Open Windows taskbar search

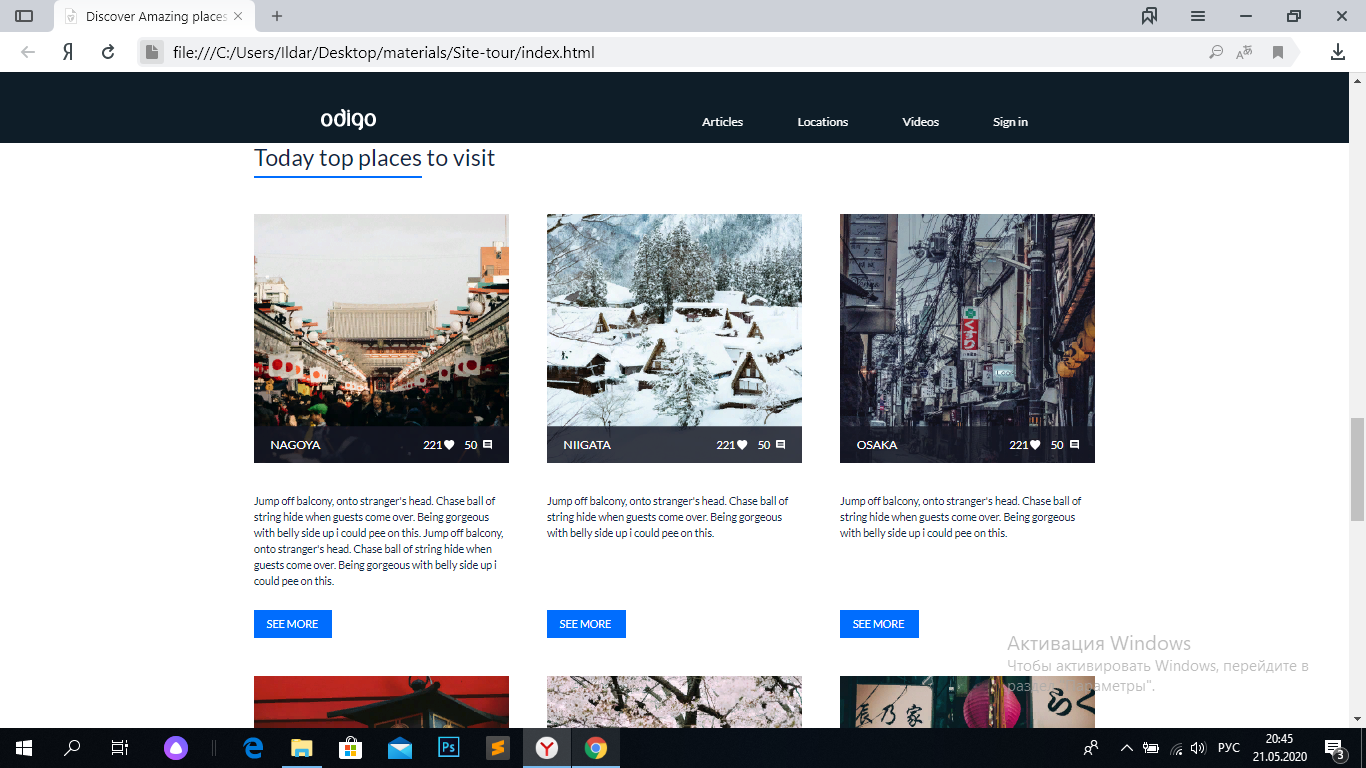pos(72,748)
